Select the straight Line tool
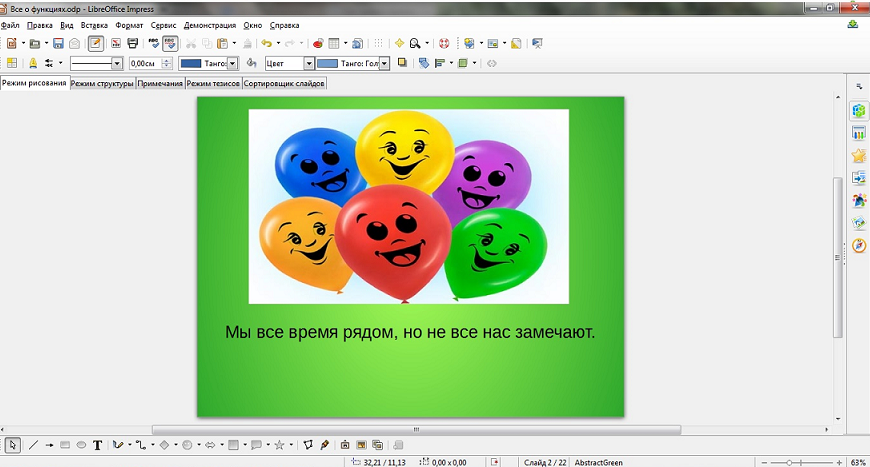This screenshot has width=870, height=467. click(x=33, y=445)
